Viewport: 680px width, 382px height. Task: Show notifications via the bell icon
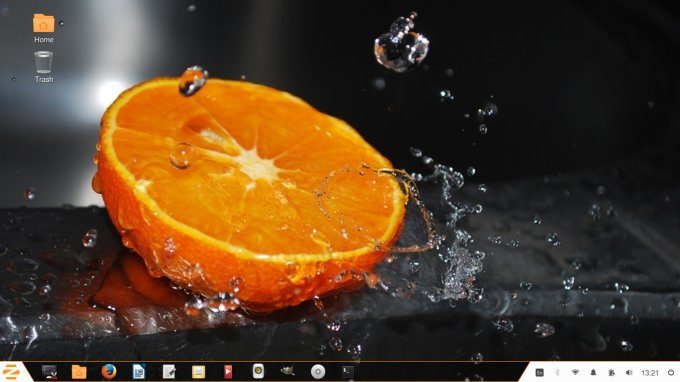pyautogui.click(x=593, y=372)
